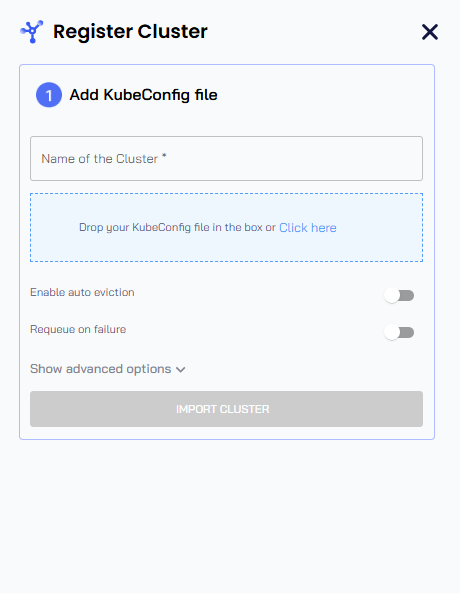
Task: Click the Import Cluster button
Action: 226,409
